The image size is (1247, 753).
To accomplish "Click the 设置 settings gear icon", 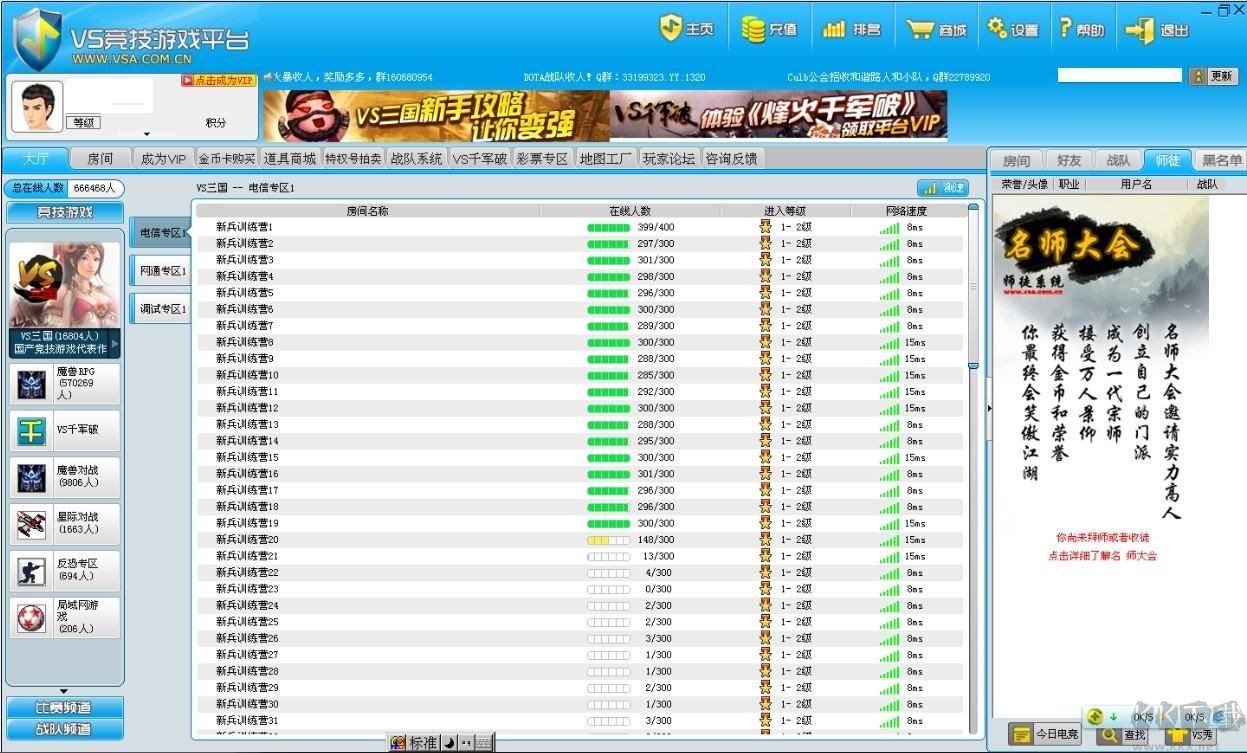I will click(x=997, y=28).
